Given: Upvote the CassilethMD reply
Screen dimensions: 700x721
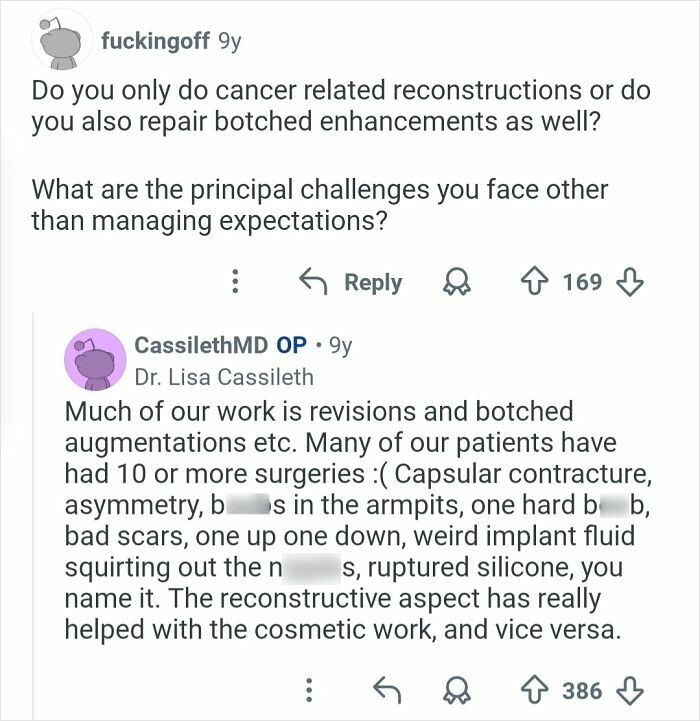Looking at the screenshot, I should (538, 690).
